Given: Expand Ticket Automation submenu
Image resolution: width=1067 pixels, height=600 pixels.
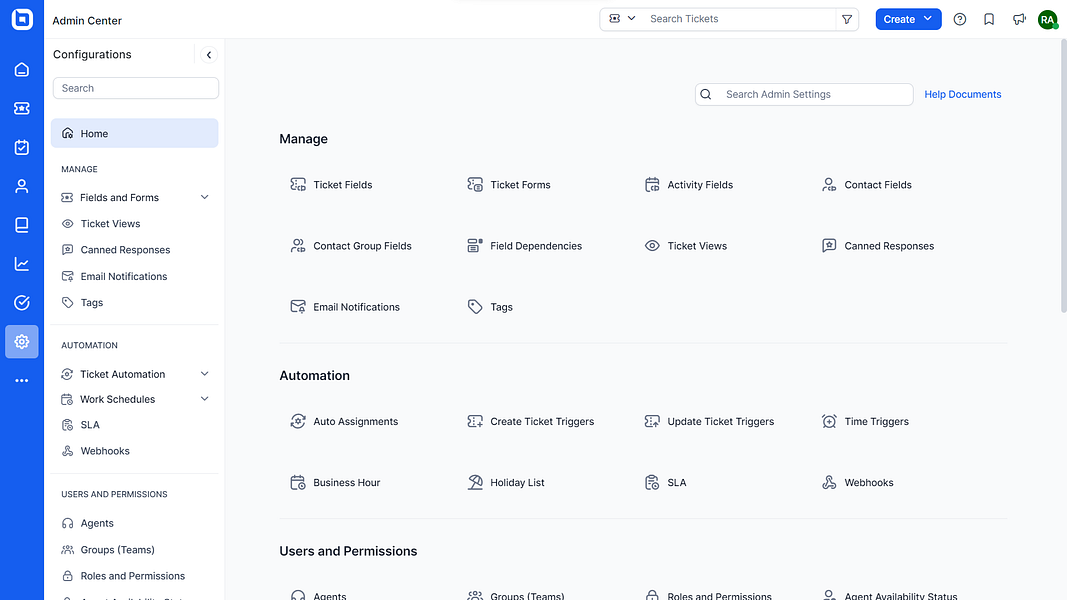Looking at the screenshot, I should pyautogui.click(x=205, y=374).
